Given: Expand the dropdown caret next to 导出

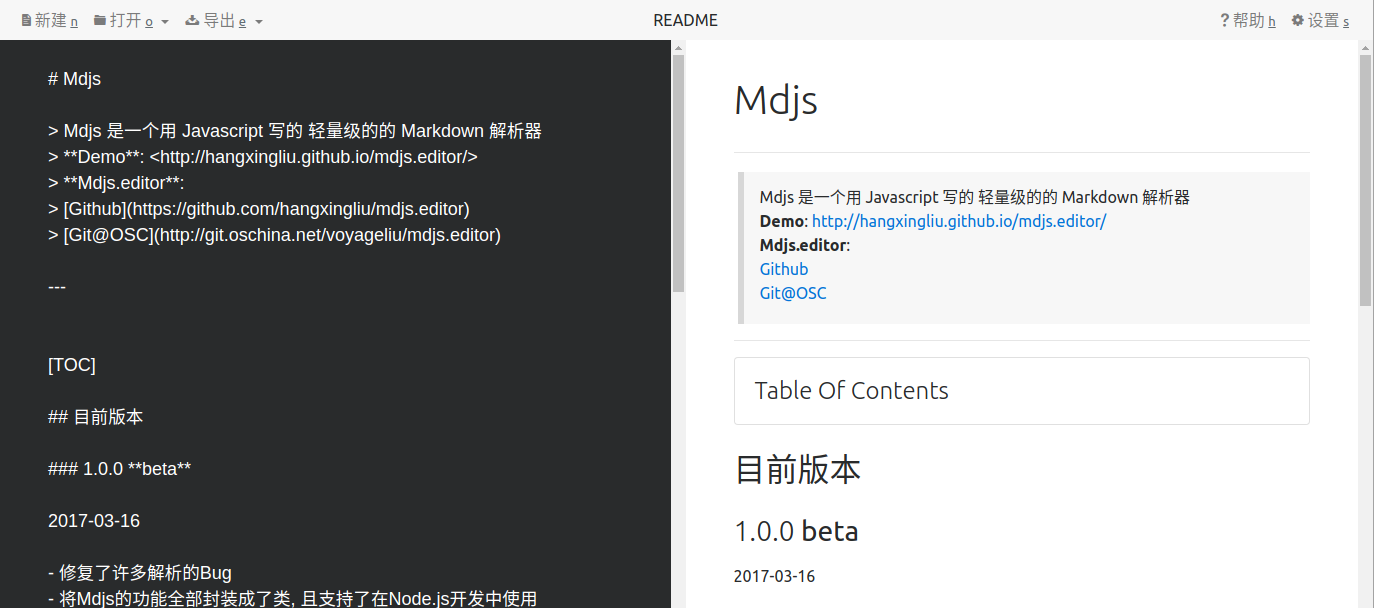Looking at the screenshot, I should tap(258, 21).
